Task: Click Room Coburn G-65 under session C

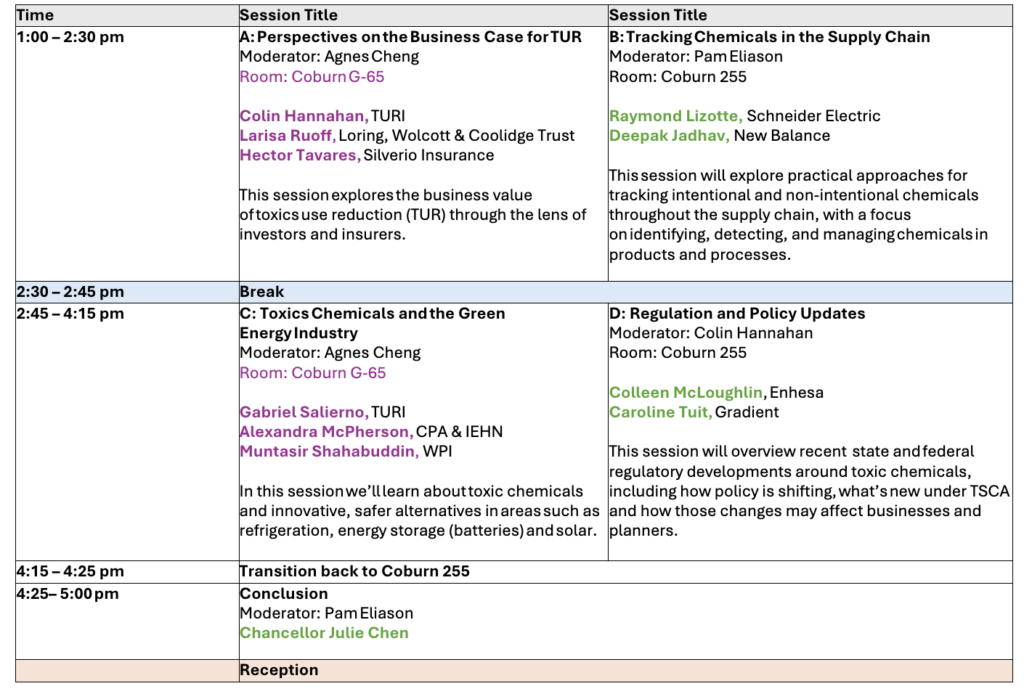Action: click(312, 373)
